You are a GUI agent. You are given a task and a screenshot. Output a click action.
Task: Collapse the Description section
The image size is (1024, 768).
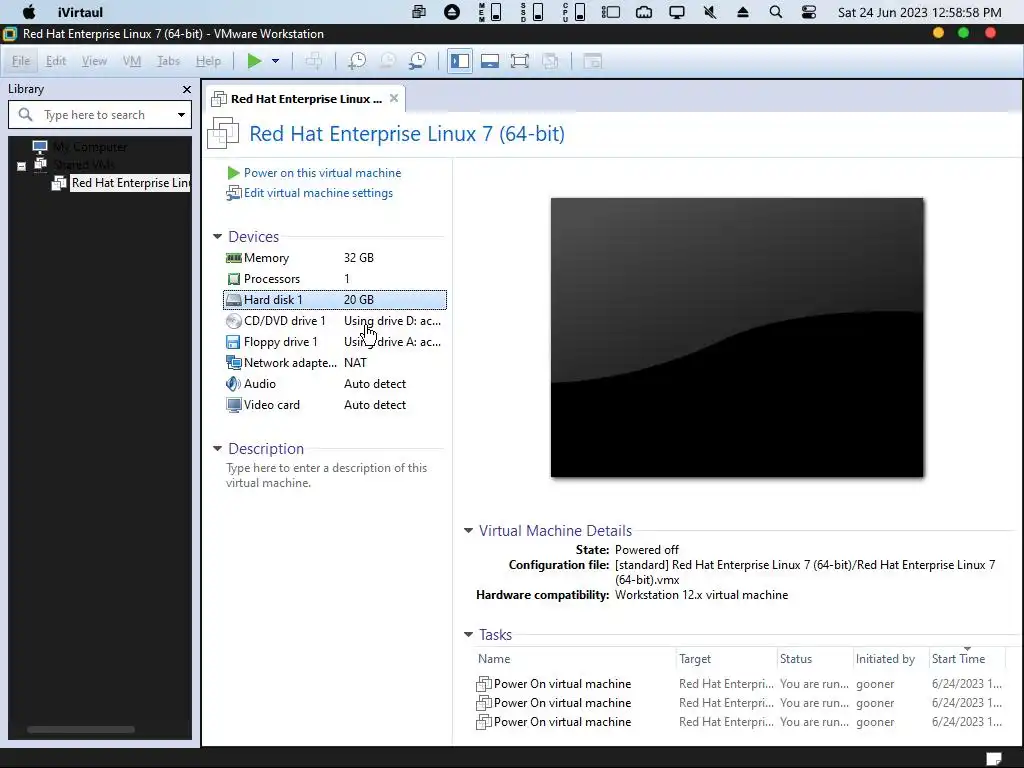[217, 449]
